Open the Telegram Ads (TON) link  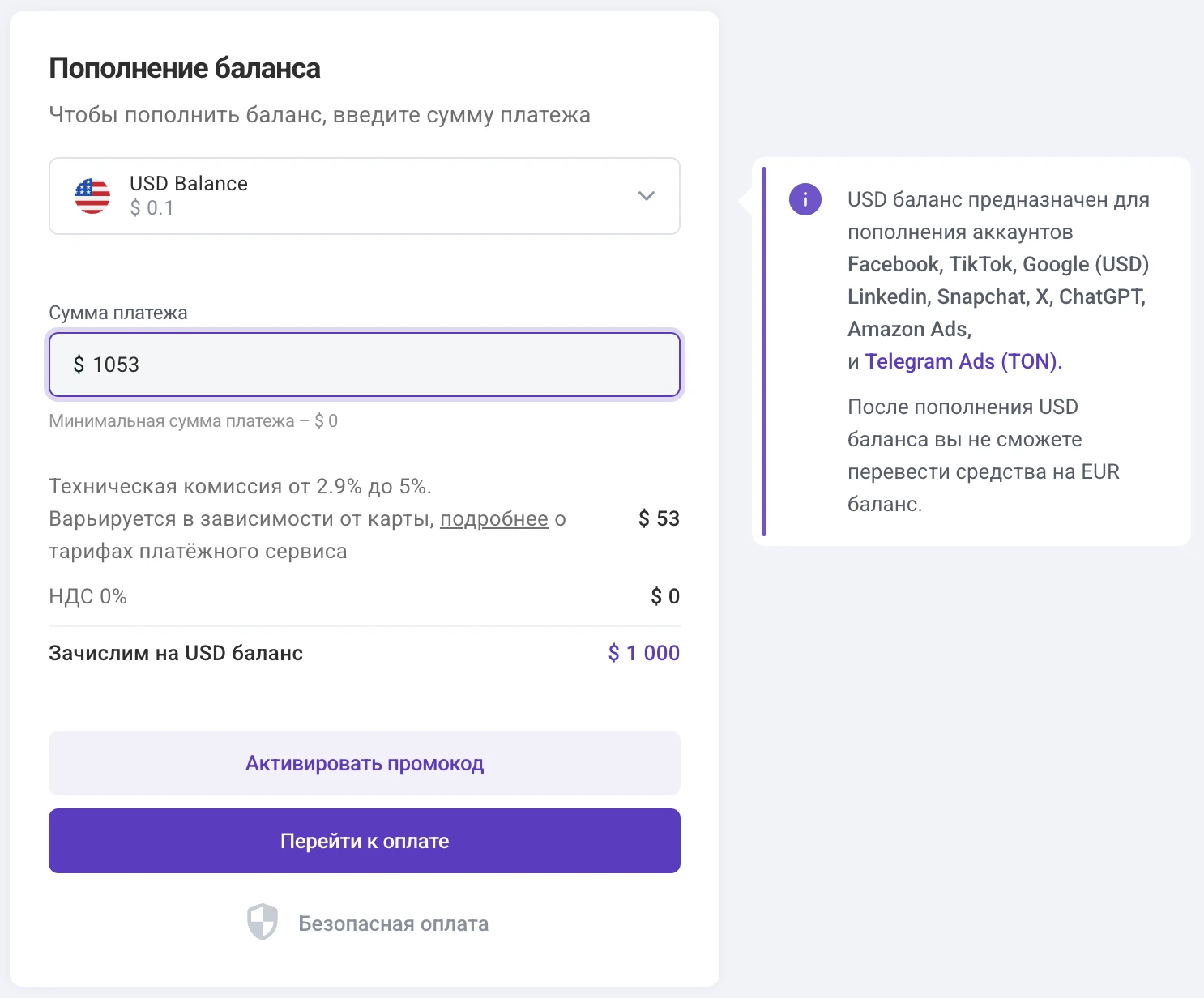[x=963, y=361]
